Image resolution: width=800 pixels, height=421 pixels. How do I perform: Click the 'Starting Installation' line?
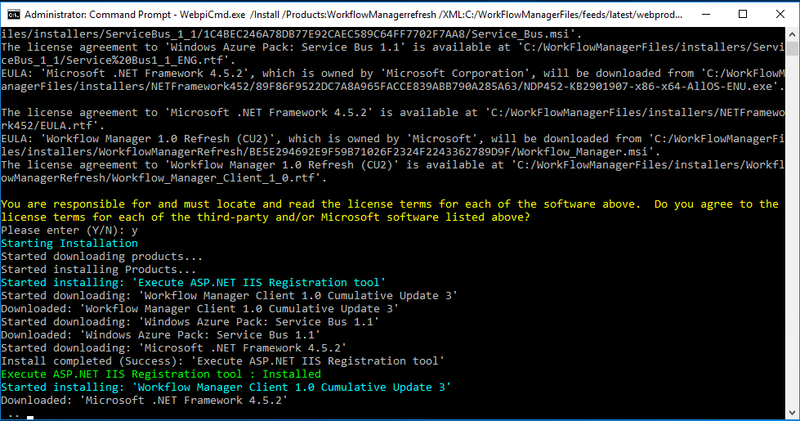pos(69,243)
